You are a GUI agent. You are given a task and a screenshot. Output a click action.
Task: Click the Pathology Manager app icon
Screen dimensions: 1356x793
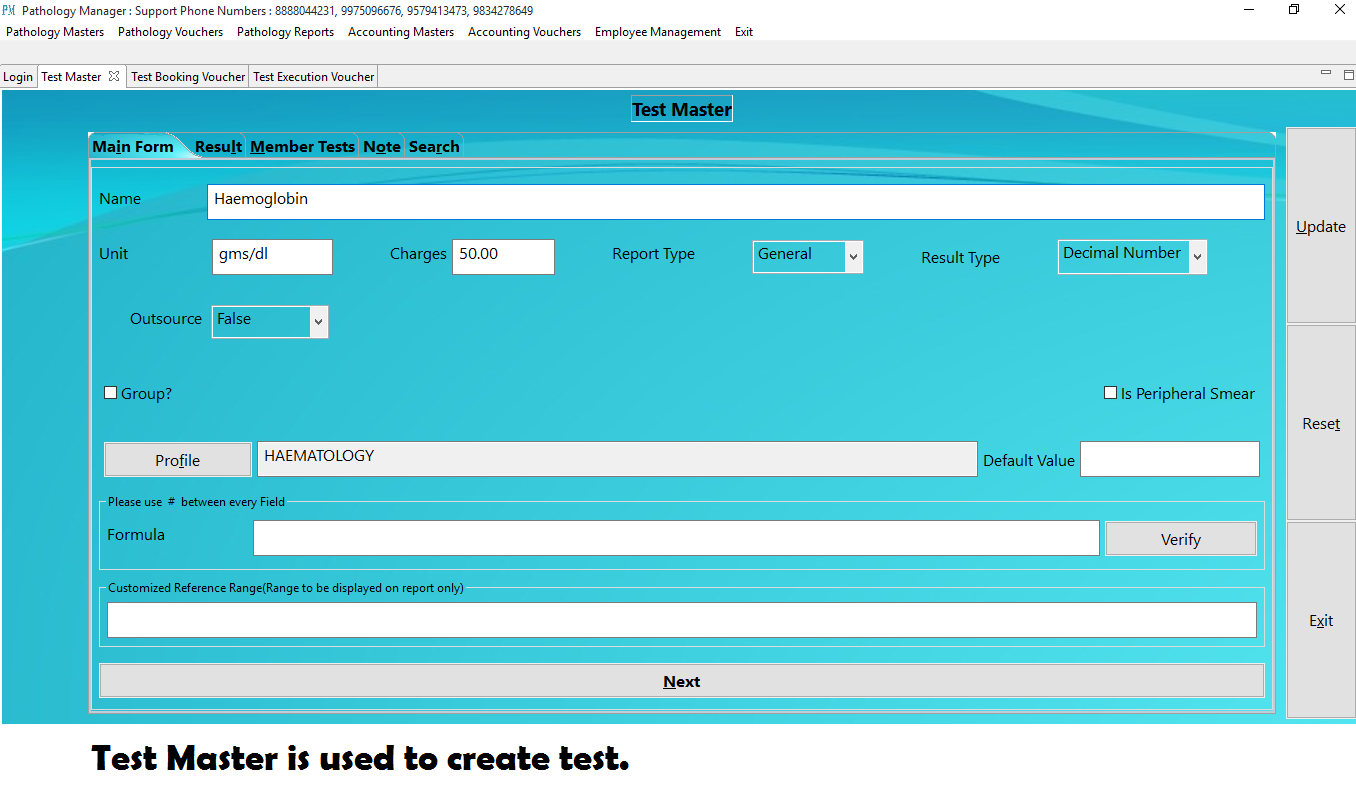pos(9,10)
